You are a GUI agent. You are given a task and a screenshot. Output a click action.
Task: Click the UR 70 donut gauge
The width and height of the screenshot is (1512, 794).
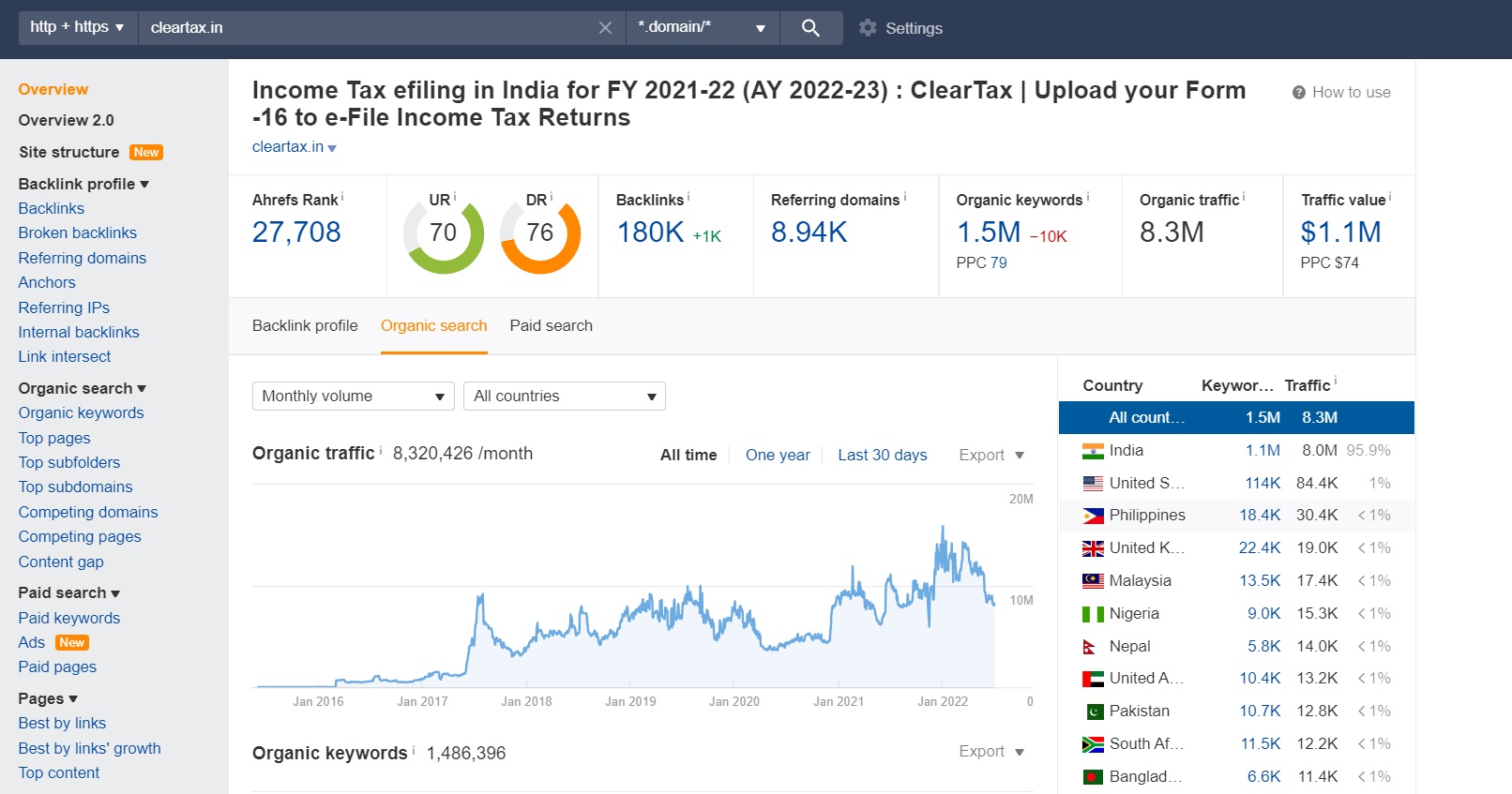click(444, 233)
